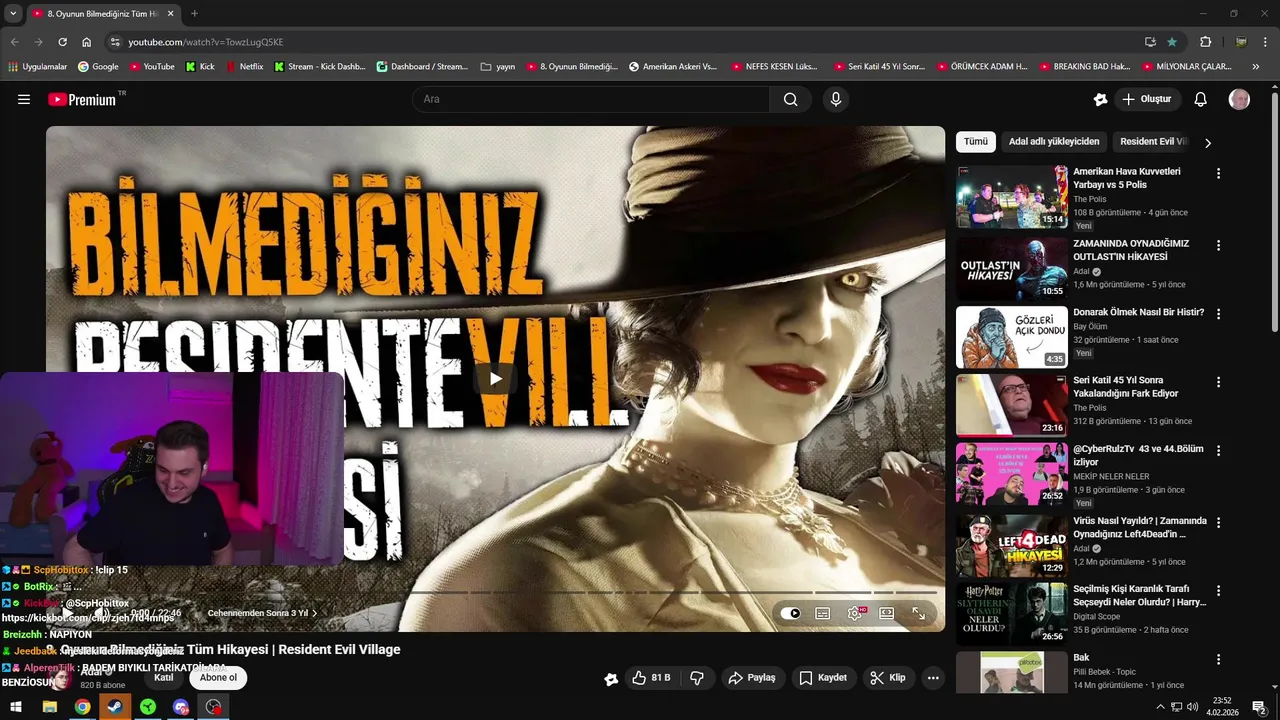Open the Stream - Kick Dashboard bookmark
The image size is (1280, 720).
point(319,66)
